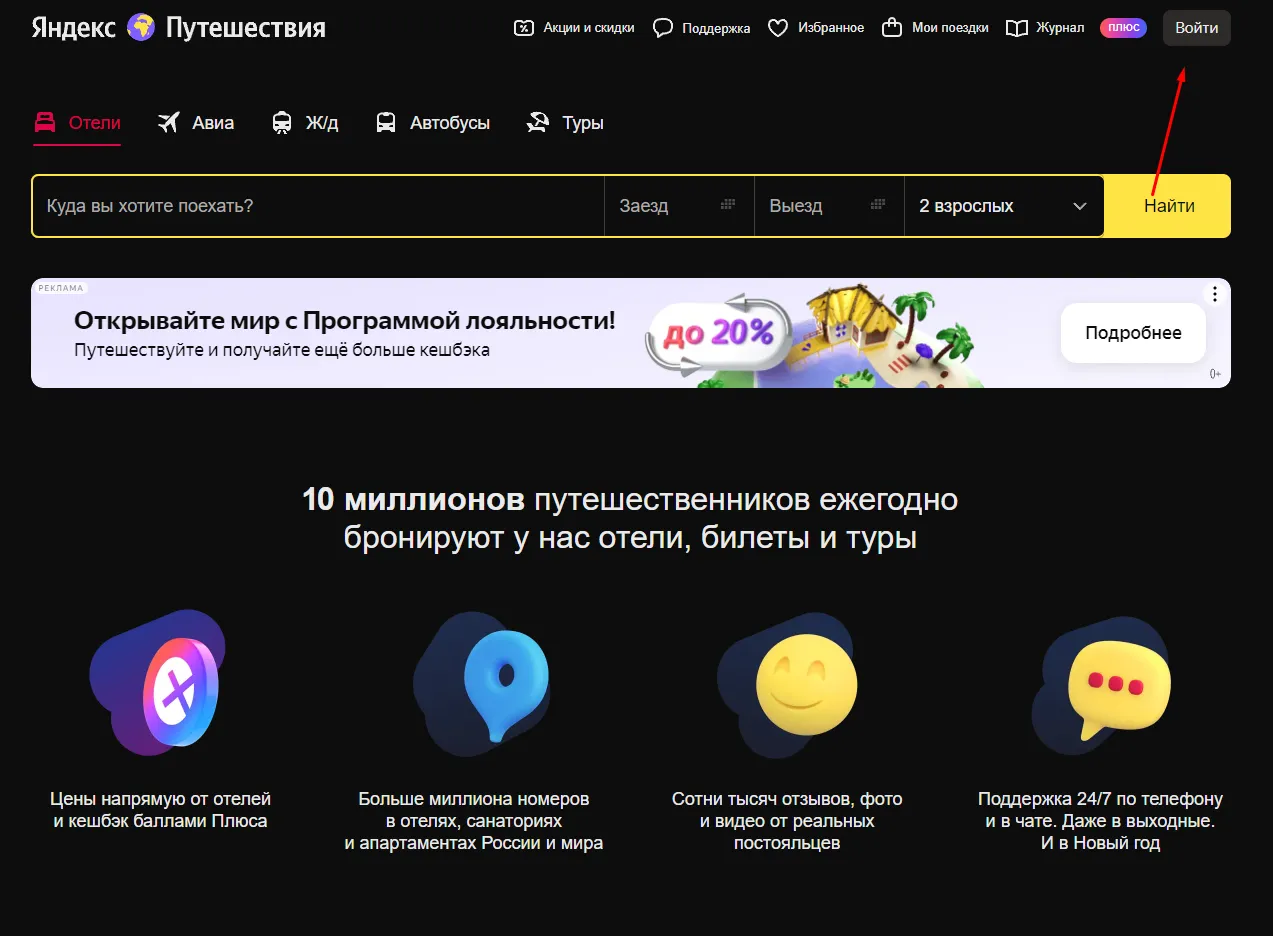Click the airplane icon of Авиа tab

169,123
